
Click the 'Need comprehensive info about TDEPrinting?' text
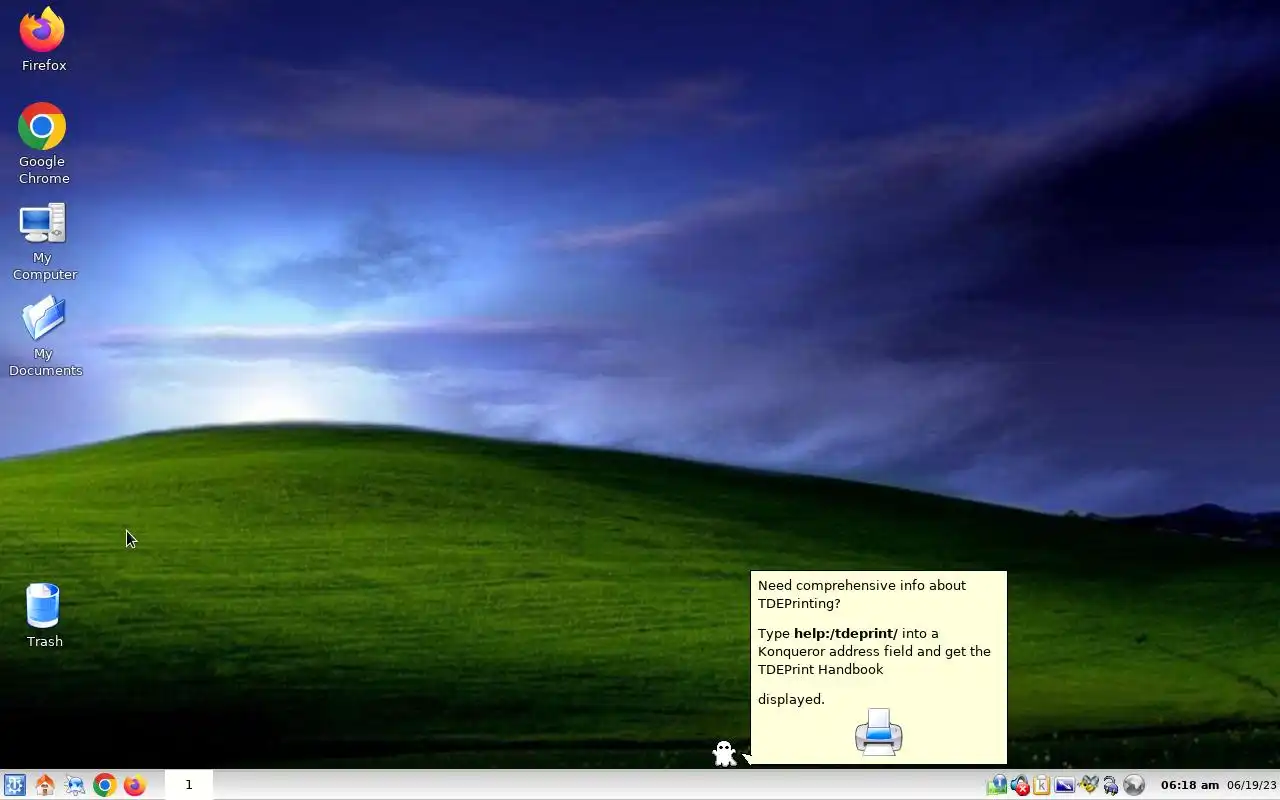pyautogui.click(x=861, y=594)
